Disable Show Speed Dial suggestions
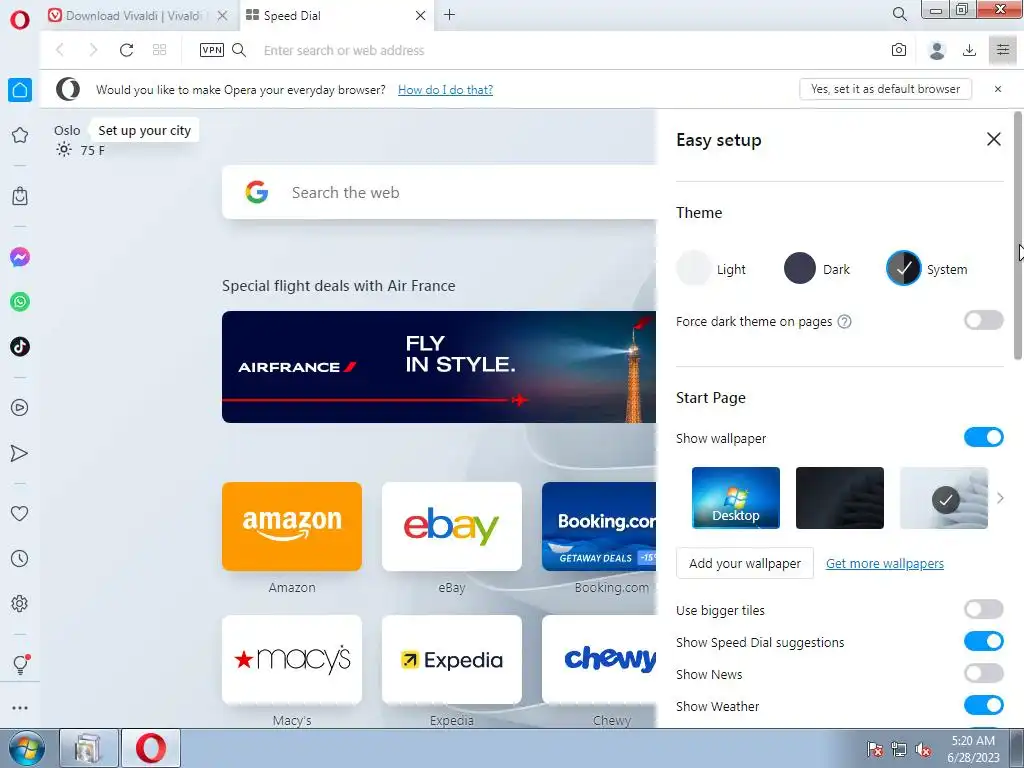 pos(983,641)
